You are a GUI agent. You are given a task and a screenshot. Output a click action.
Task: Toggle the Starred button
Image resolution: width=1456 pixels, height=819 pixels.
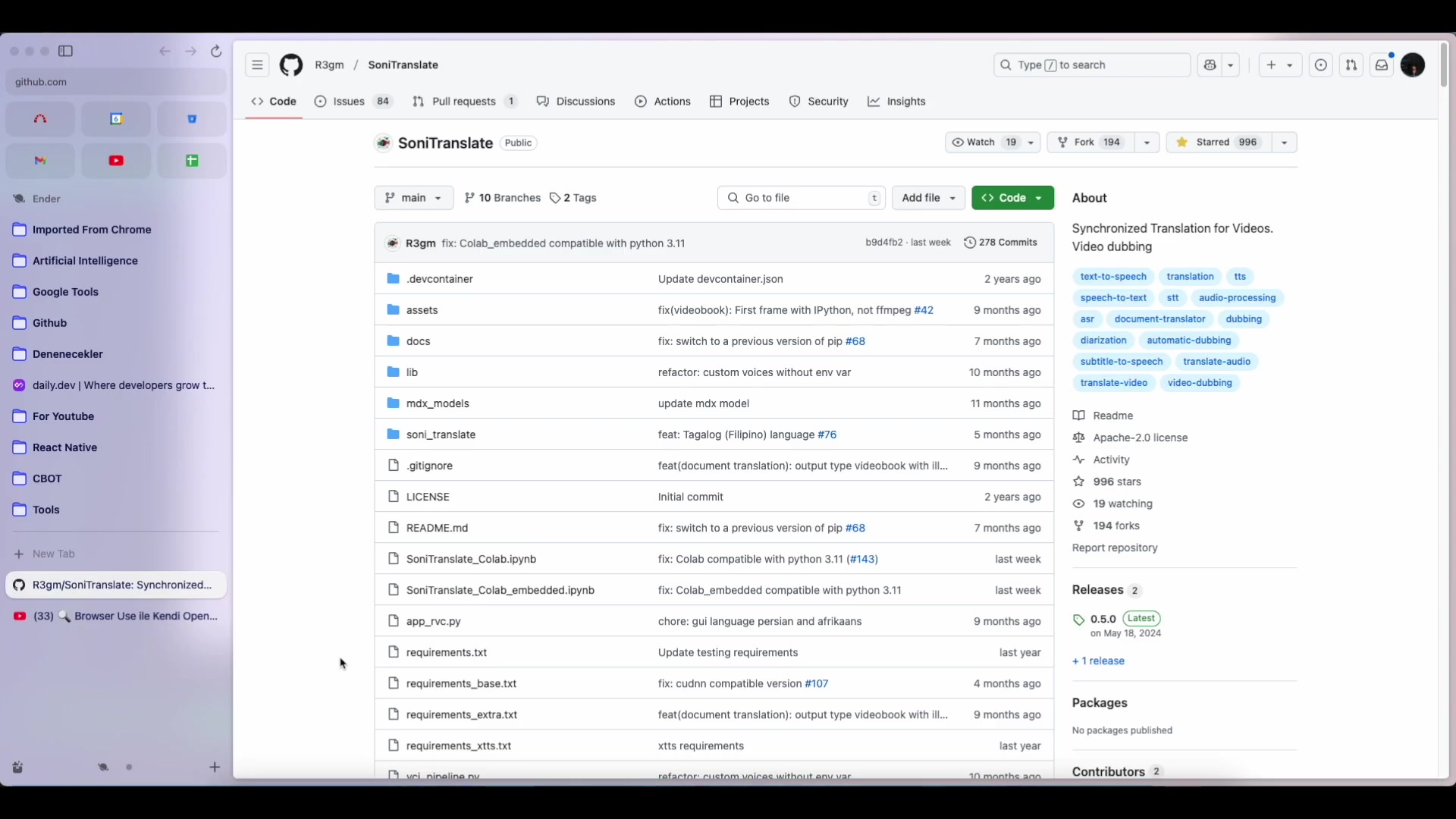tap(1217, 143)
